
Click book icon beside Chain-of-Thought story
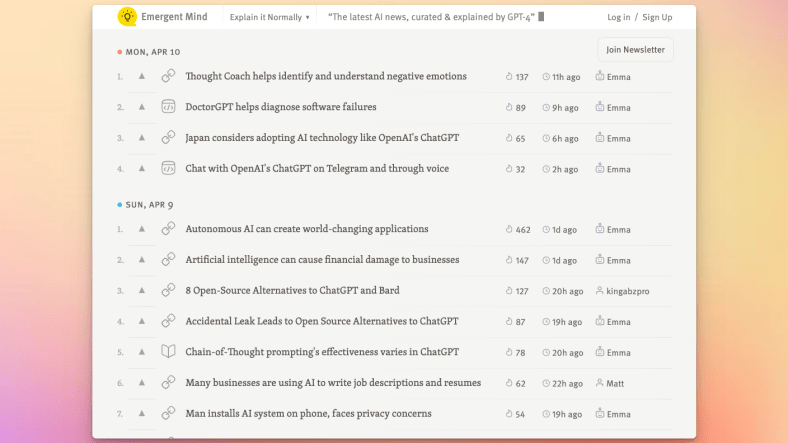(168, 352)
